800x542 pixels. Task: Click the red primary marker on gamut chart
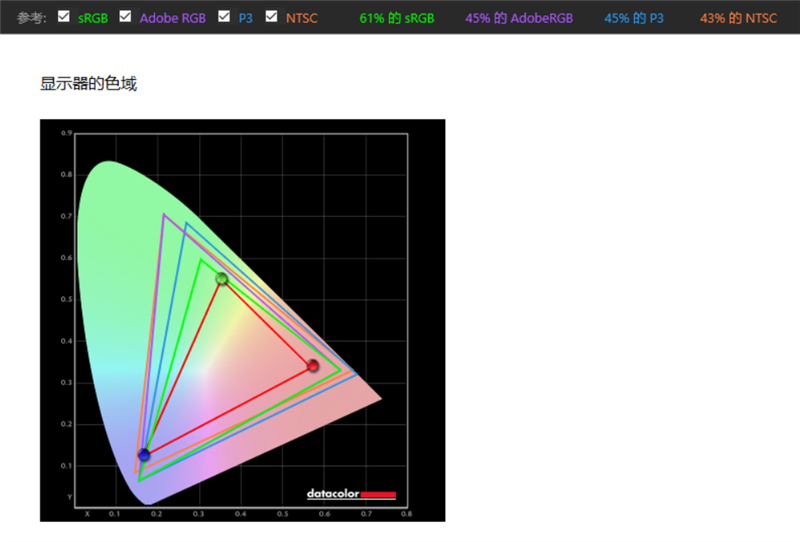[313, 365]
